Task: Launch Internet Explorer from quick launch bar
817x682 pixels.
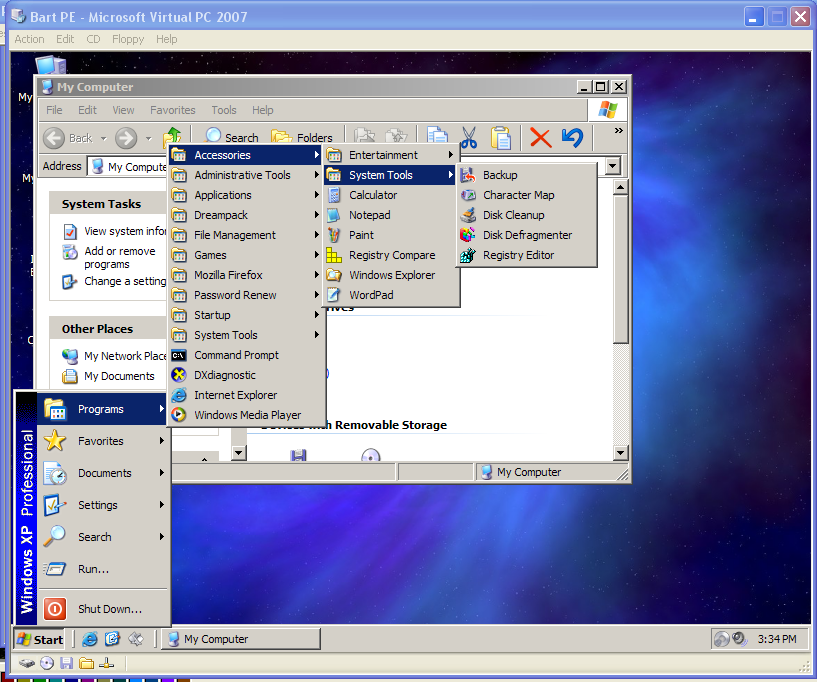Action: (x=90, y=639)
